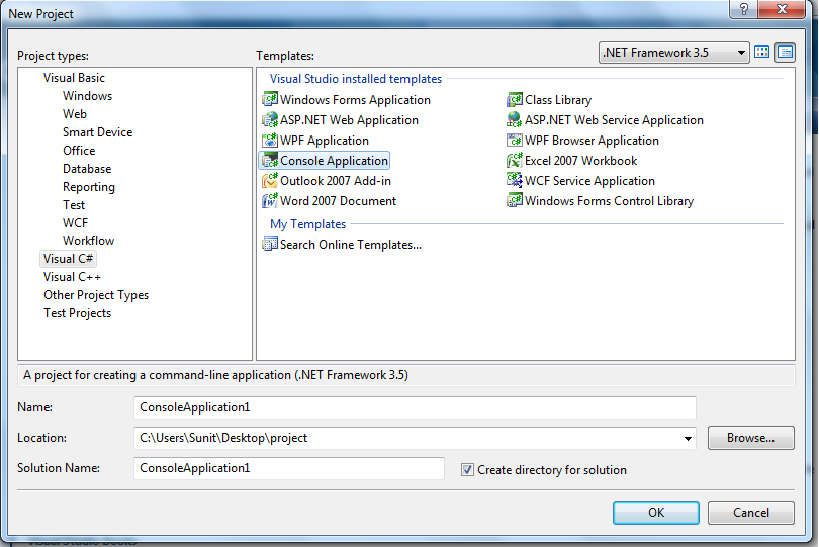
Task: Toggle Create directory for solution checkbox
Action: coord(467,470)
